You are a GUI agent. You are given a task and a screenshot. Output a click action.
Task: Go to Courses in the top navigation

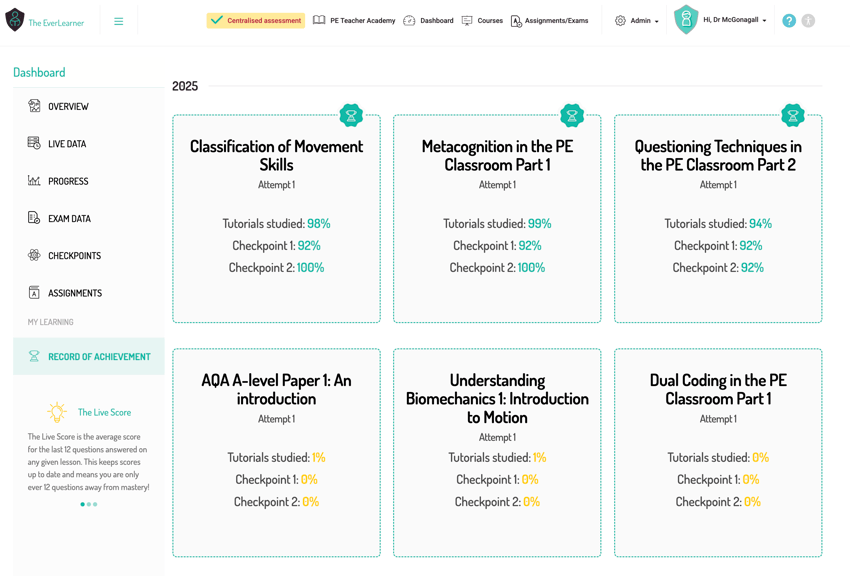[482, 21]
